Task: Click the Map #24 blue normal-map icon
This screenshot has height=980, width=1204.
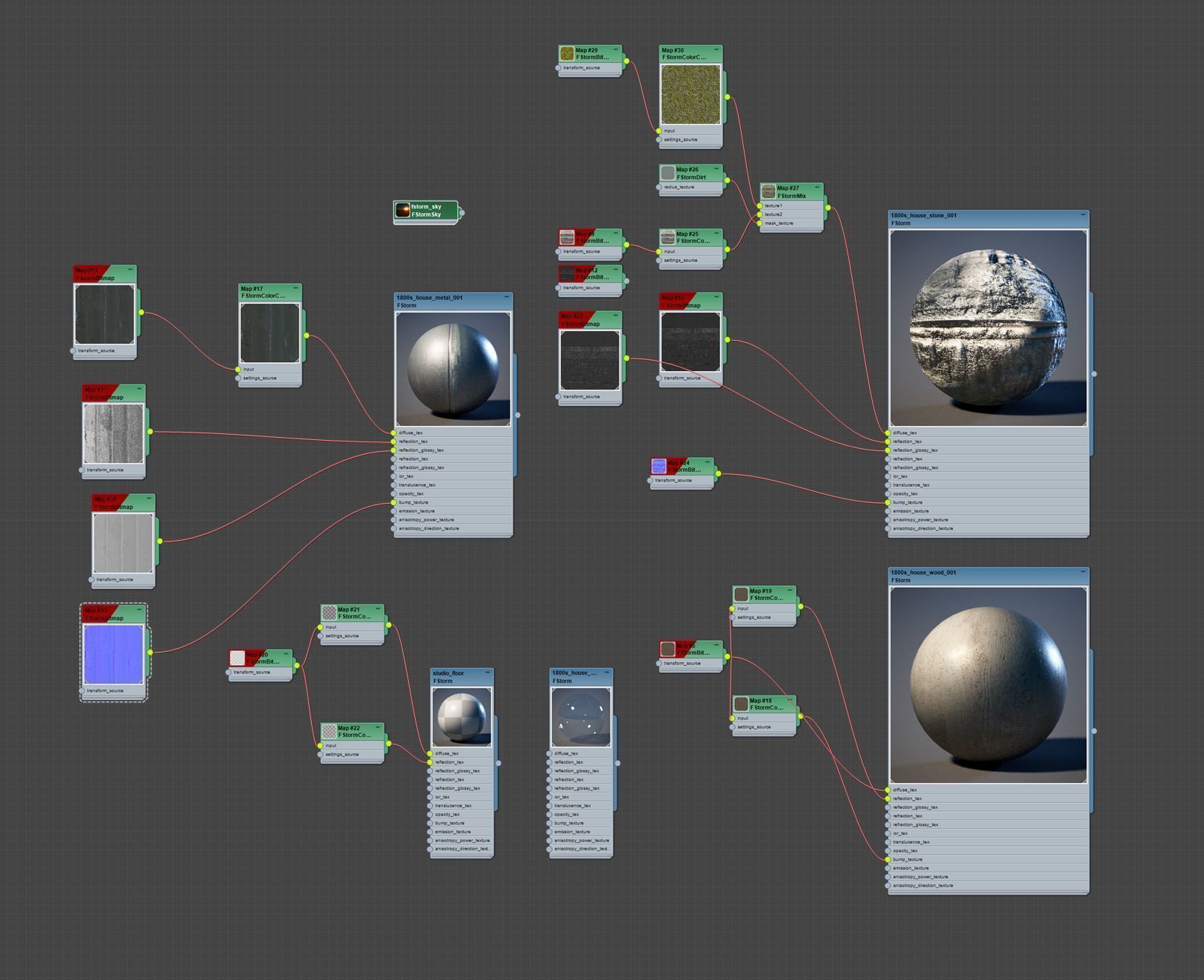Action: tap(659, 466)
